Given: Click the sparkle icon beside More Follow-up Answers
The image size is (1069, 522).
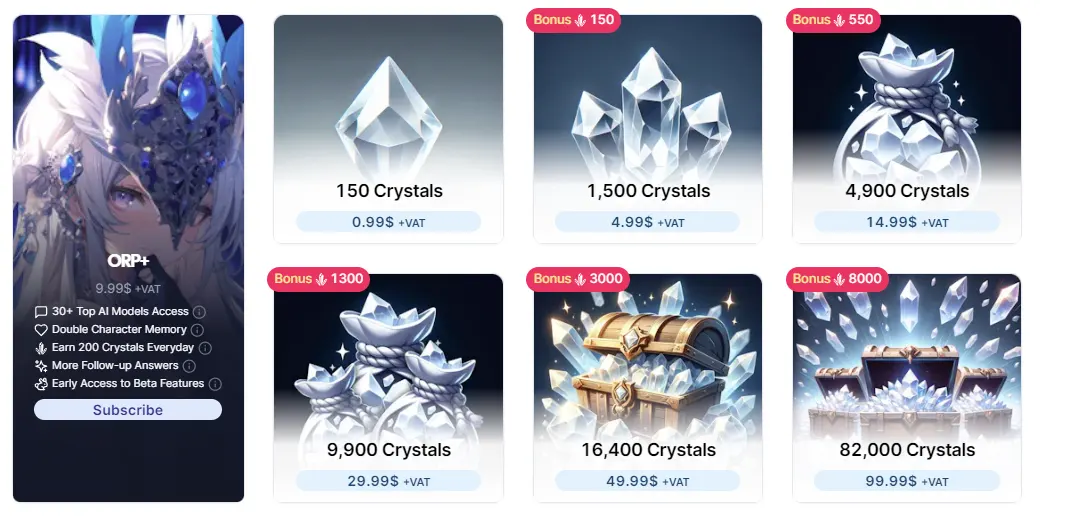Looking at the screenshot, I should click(41, 366).
